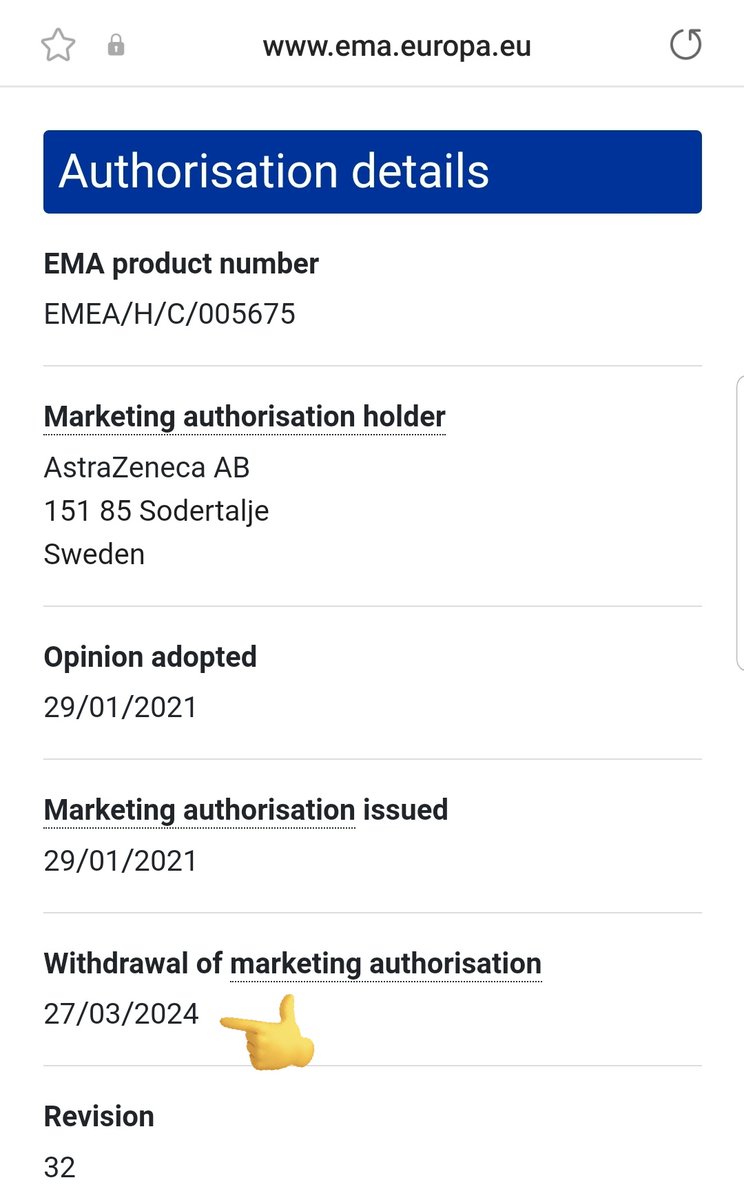Open Marketing authorisation link beside 'issued'

pyautogui.click(x=200, y=809)
